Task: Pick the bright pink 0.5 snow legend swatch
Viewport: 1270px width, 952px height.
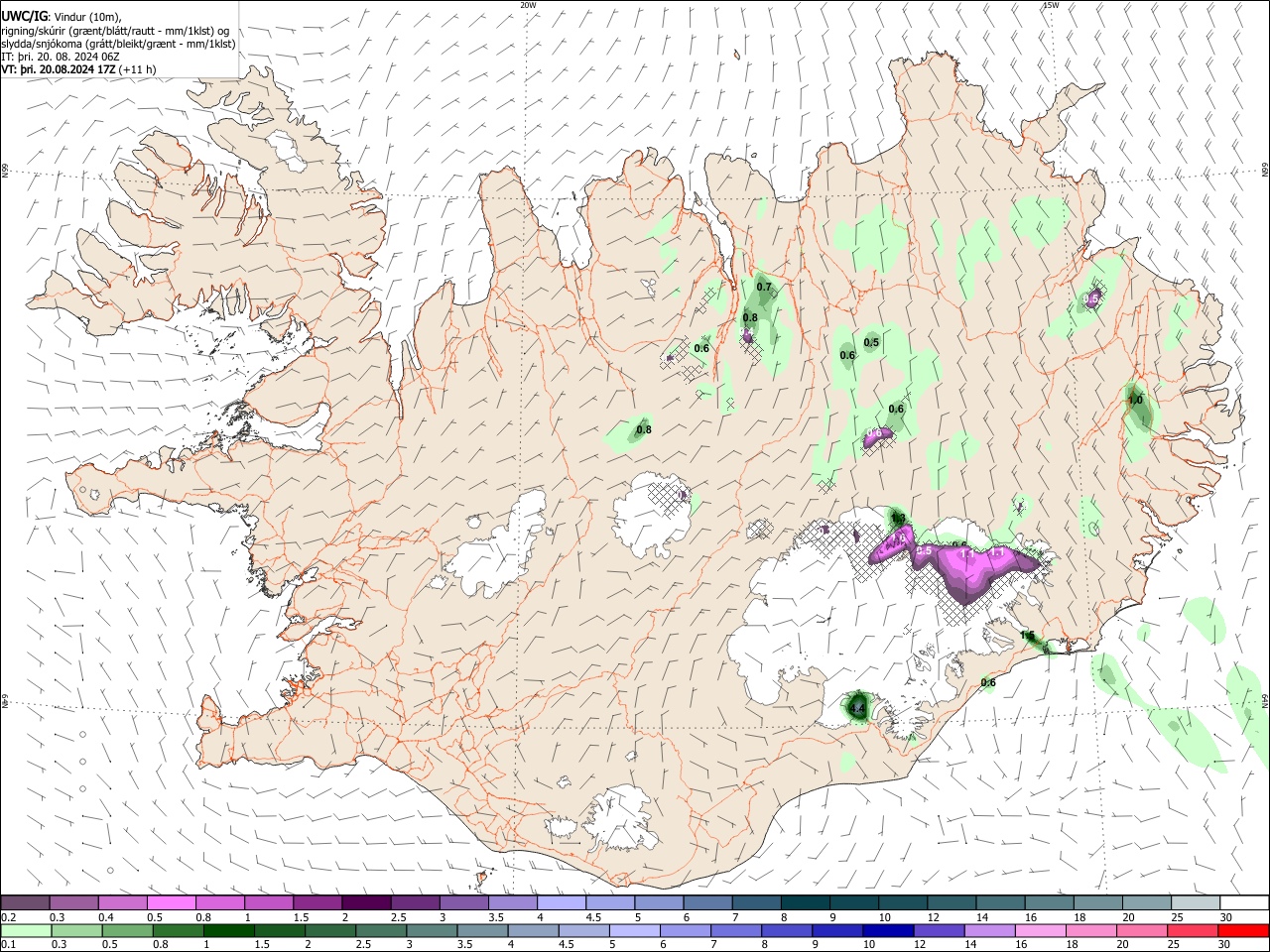Action: pyautogui.click(x=172, y=902)
